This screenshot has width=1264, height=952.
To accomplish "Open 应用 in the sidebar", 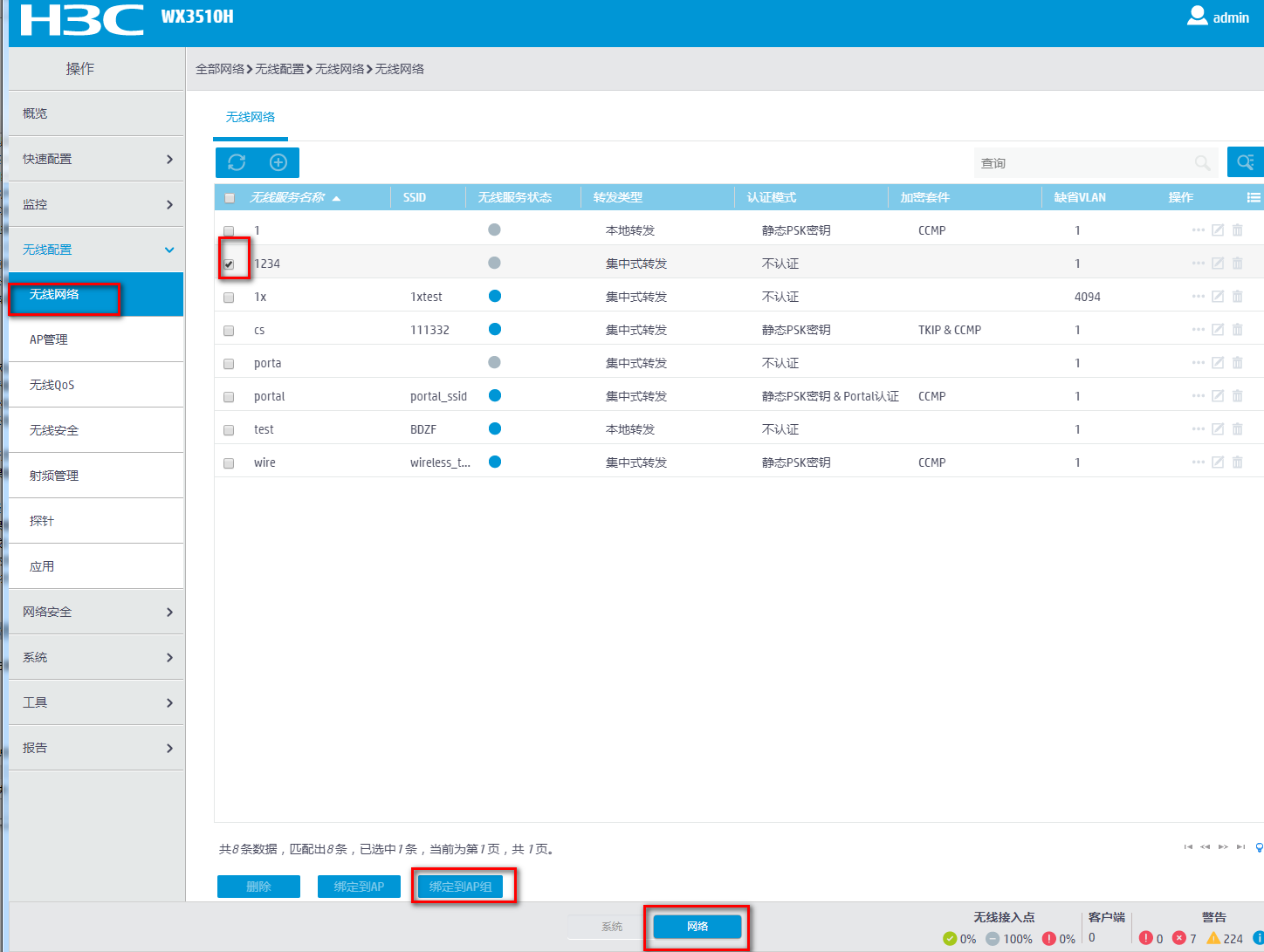I will coord(96,566).
